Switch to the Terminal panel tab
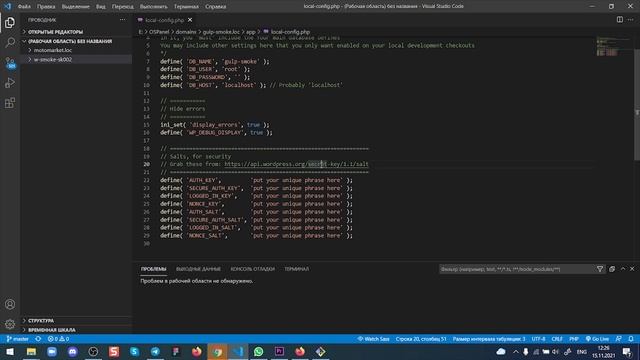This screenshot has height=360, width=640. click(x=297, y=269)
